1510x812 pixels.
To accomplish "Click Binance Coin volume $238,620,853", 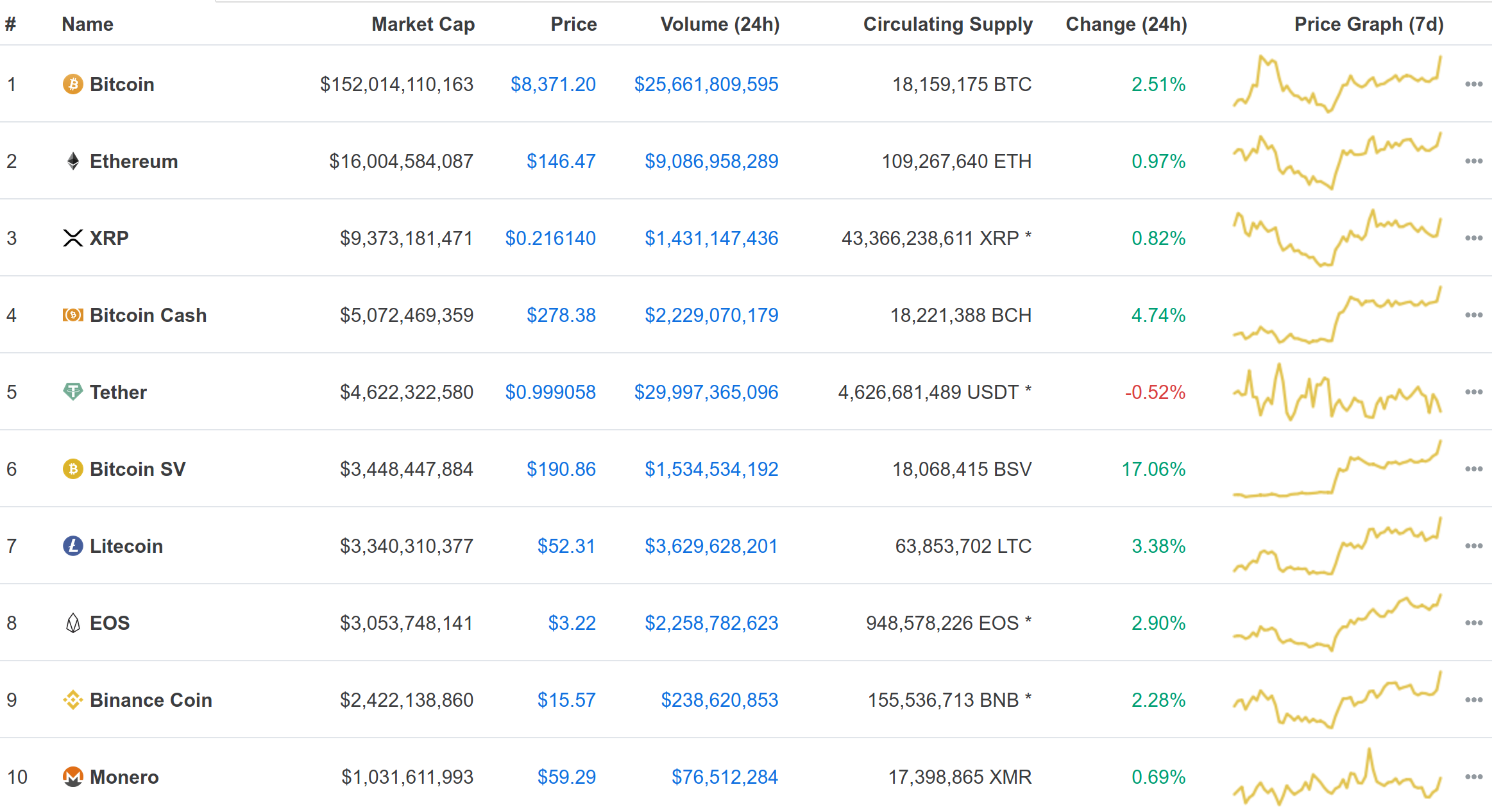I will click(720, 700).
